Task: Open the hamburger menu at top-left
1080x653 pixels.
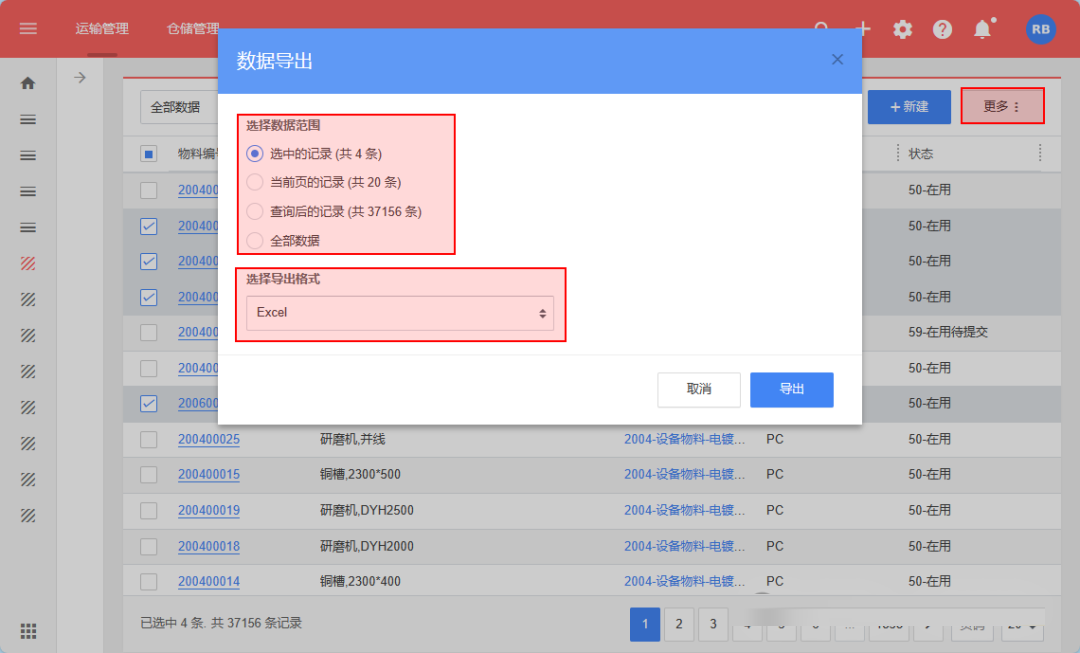Action: [28, 29]
